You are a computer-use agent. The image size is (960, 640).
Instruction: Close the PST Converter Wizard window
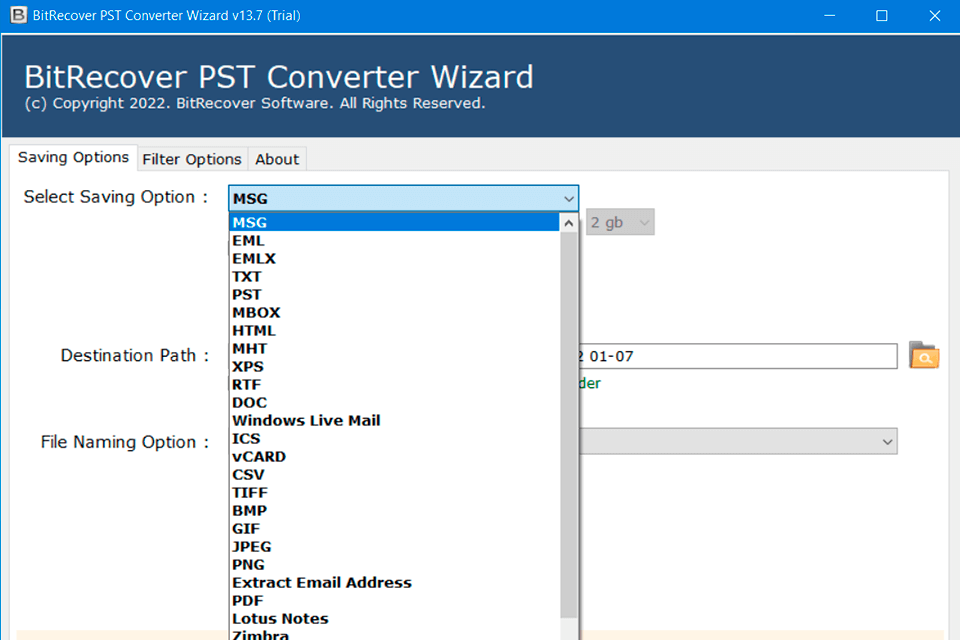(x=934, y=15)
